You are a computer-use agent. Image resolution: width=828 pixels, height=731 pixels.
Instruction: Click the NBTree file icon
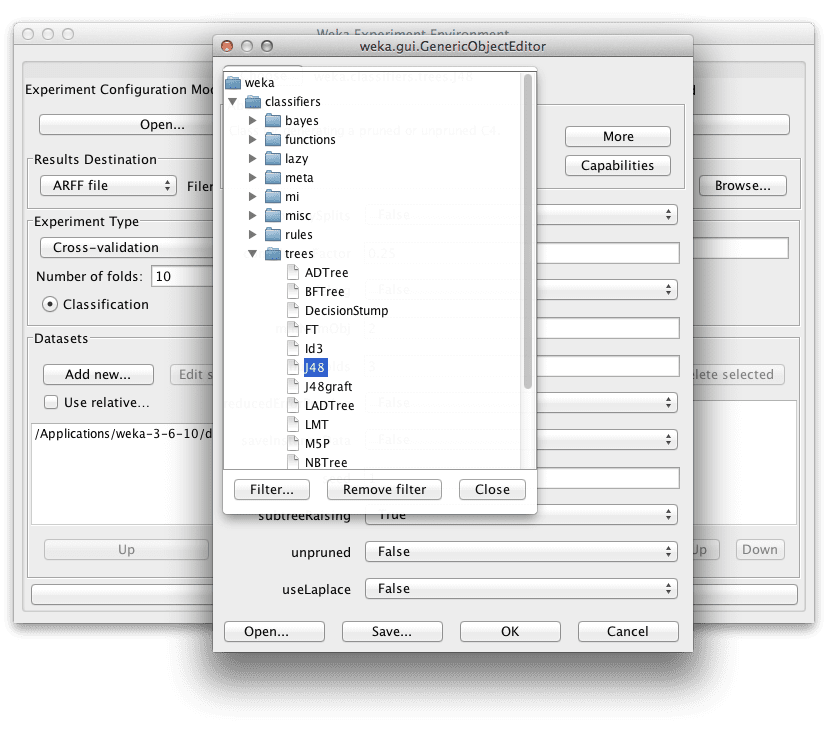[x=293, y=461]
